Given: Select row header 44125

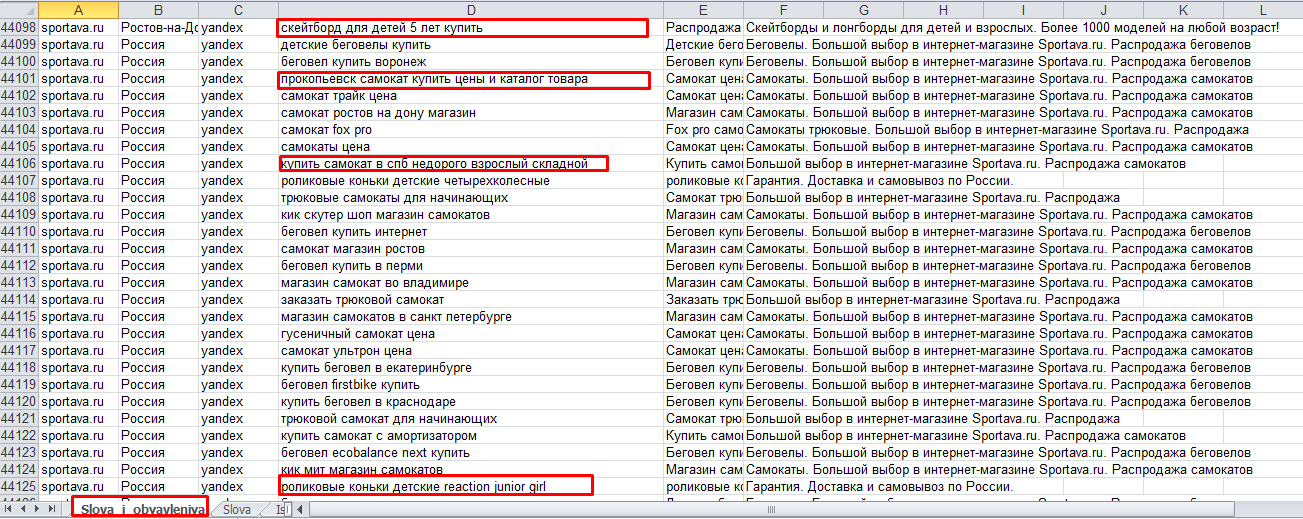Looking at the screenshot, I should tap(19, 487).
